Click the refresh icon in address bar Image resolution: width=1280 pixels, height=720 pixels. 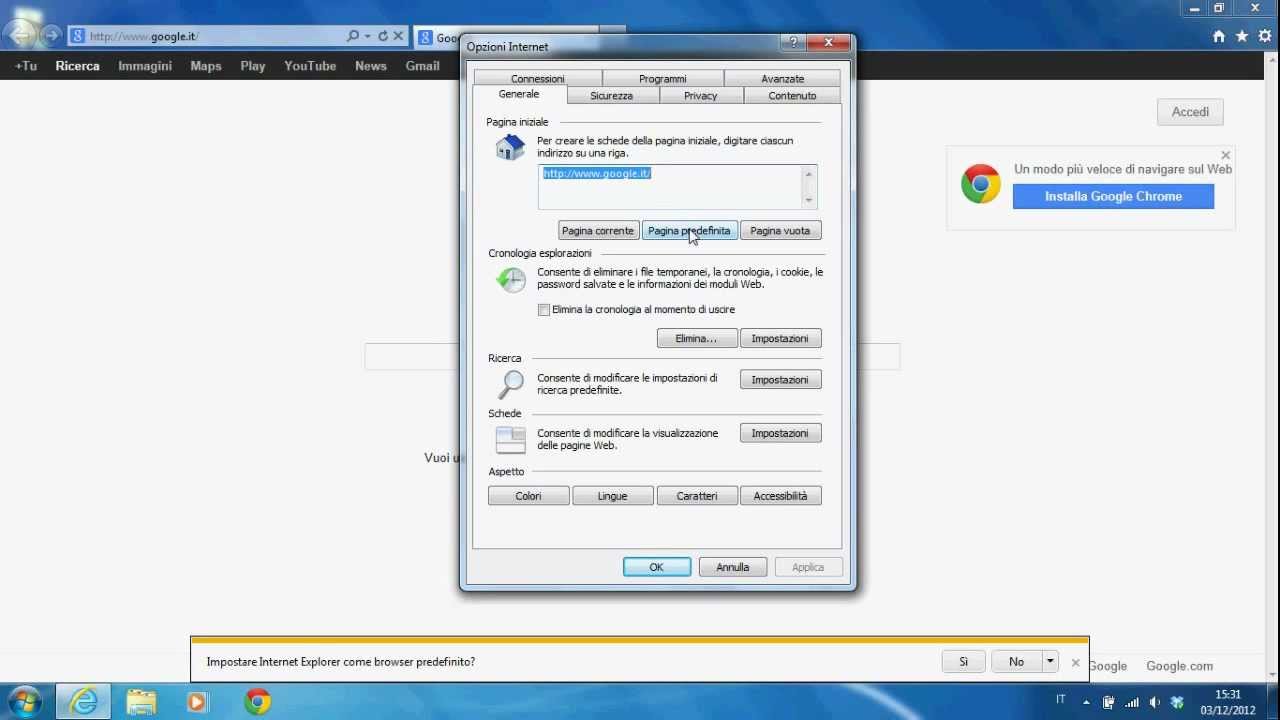[x=383, y=36]
